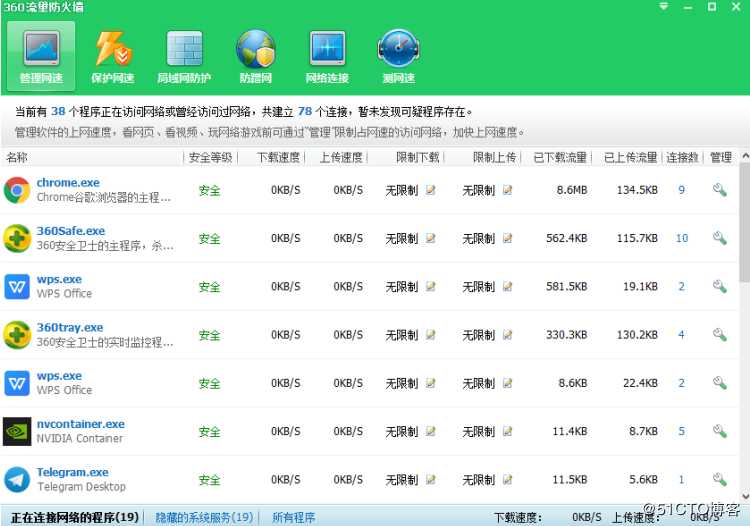Open 360Safe.exe program name link
This screenshot has height=526, width=750.
pyautogui.click(x=71, y=231)
